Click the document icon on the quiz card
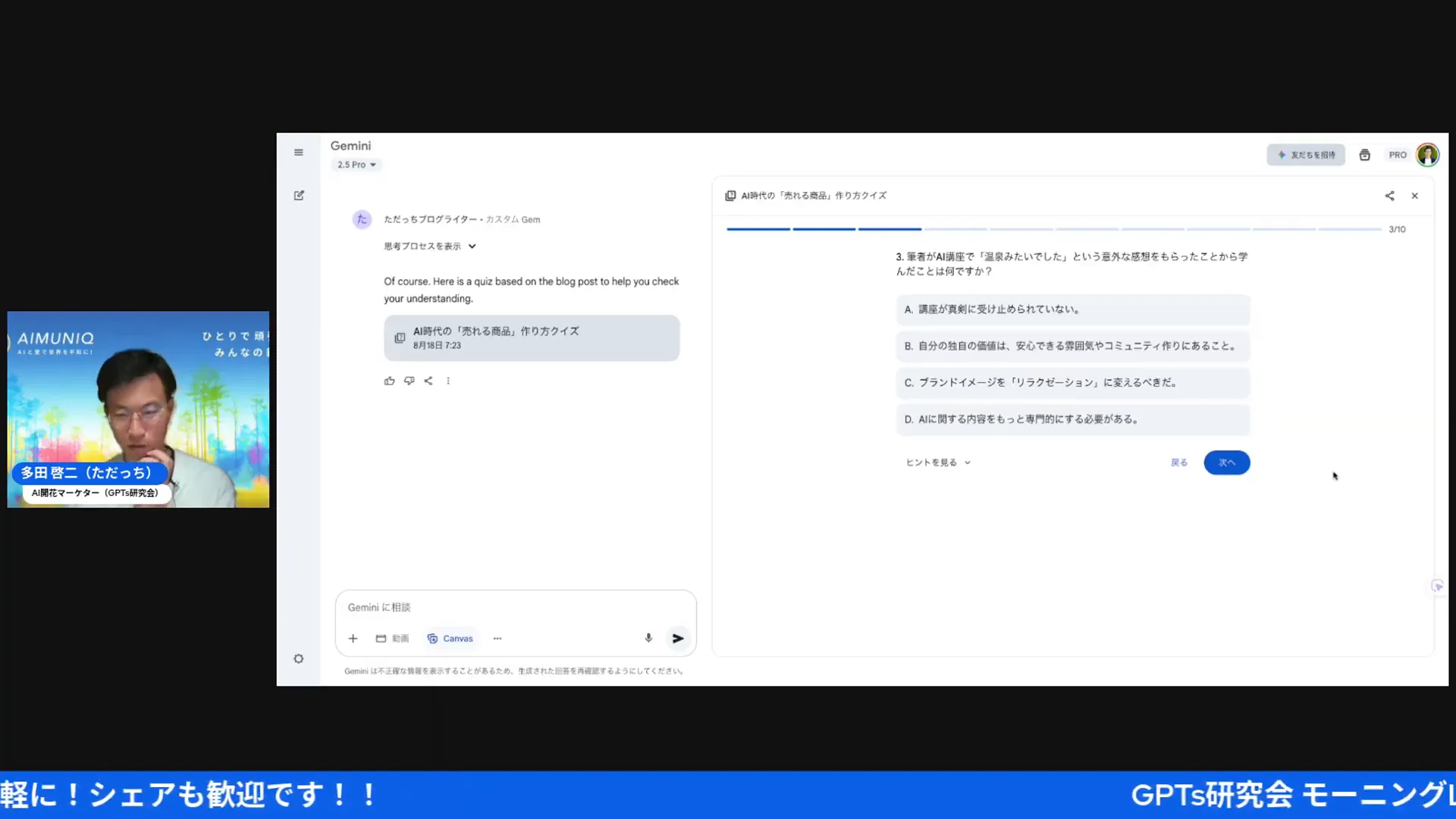This screenshot has height=819, width=1456. (400, 338)
